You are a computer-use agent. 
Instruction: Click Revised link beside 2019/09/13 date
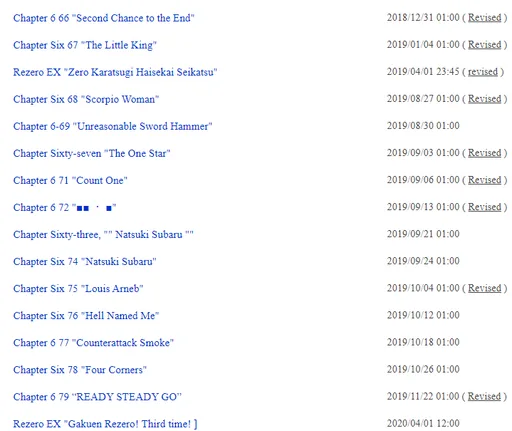pyautogui.click(x=485, y=207)
